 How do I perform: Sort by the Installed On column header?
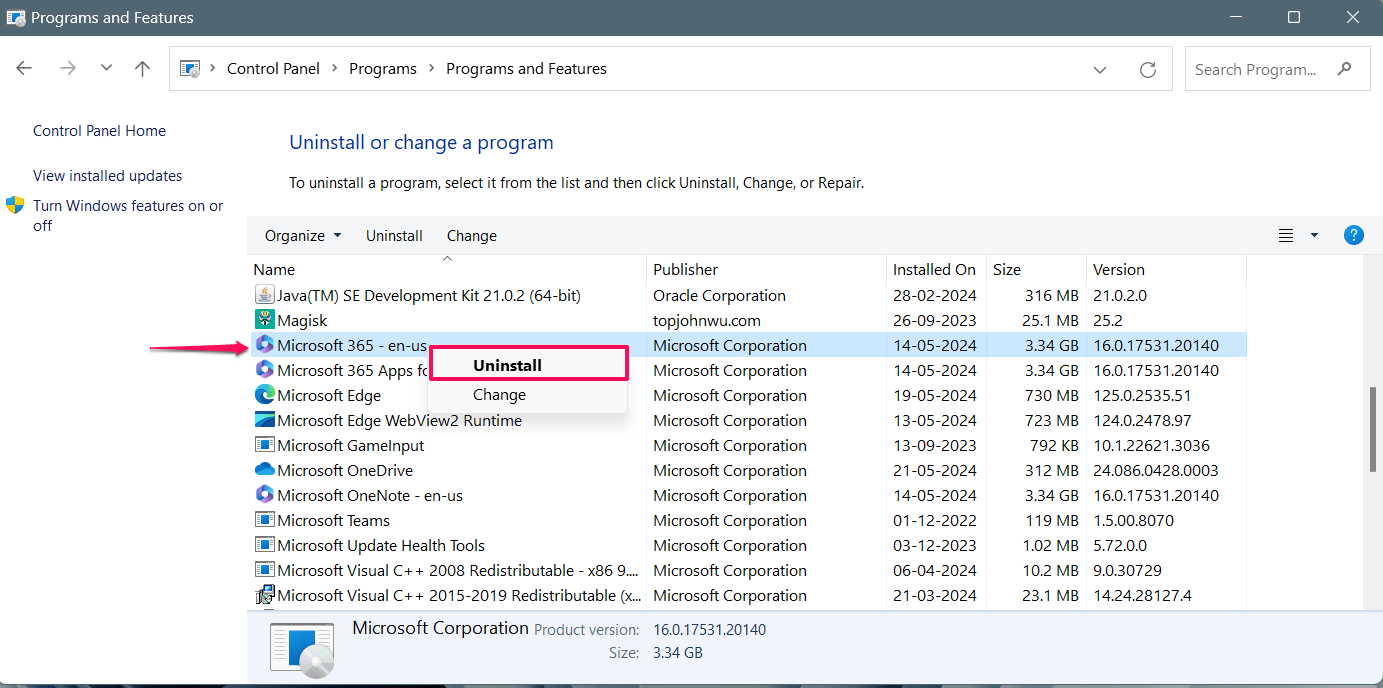tap(937, 269)
